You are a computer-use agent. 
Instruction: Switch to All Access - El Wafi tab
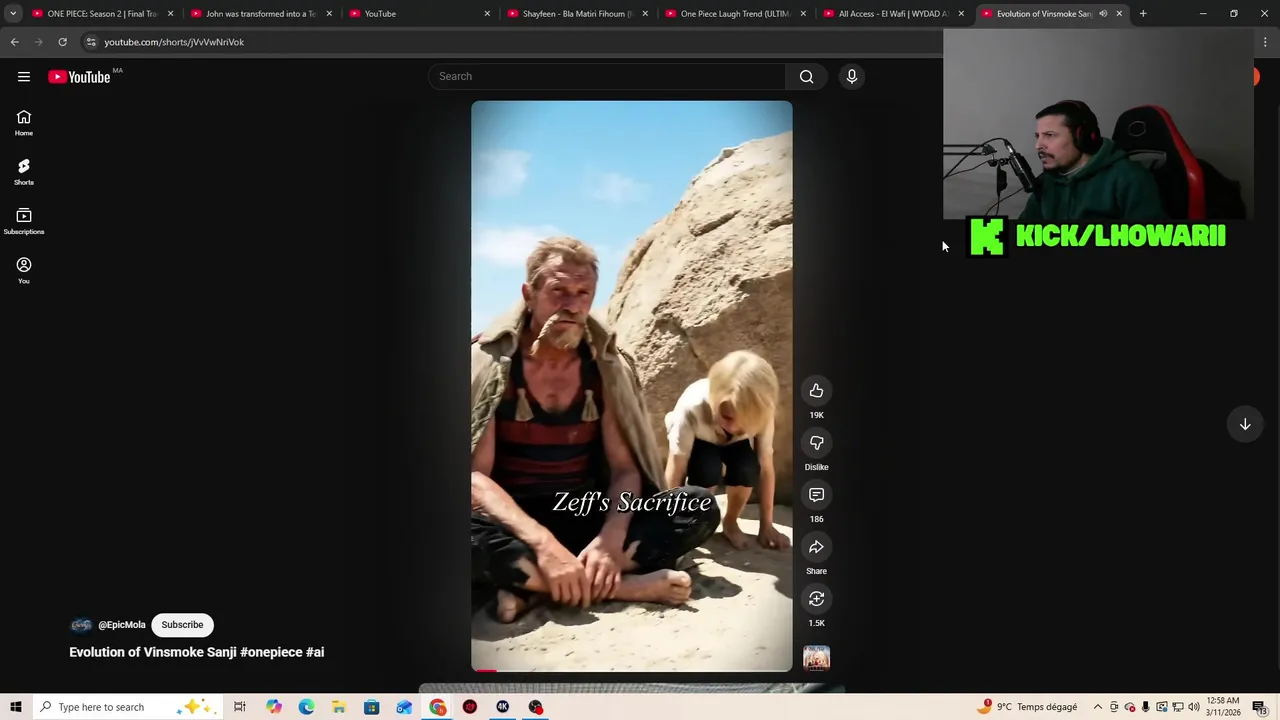[x=893, y=14]
